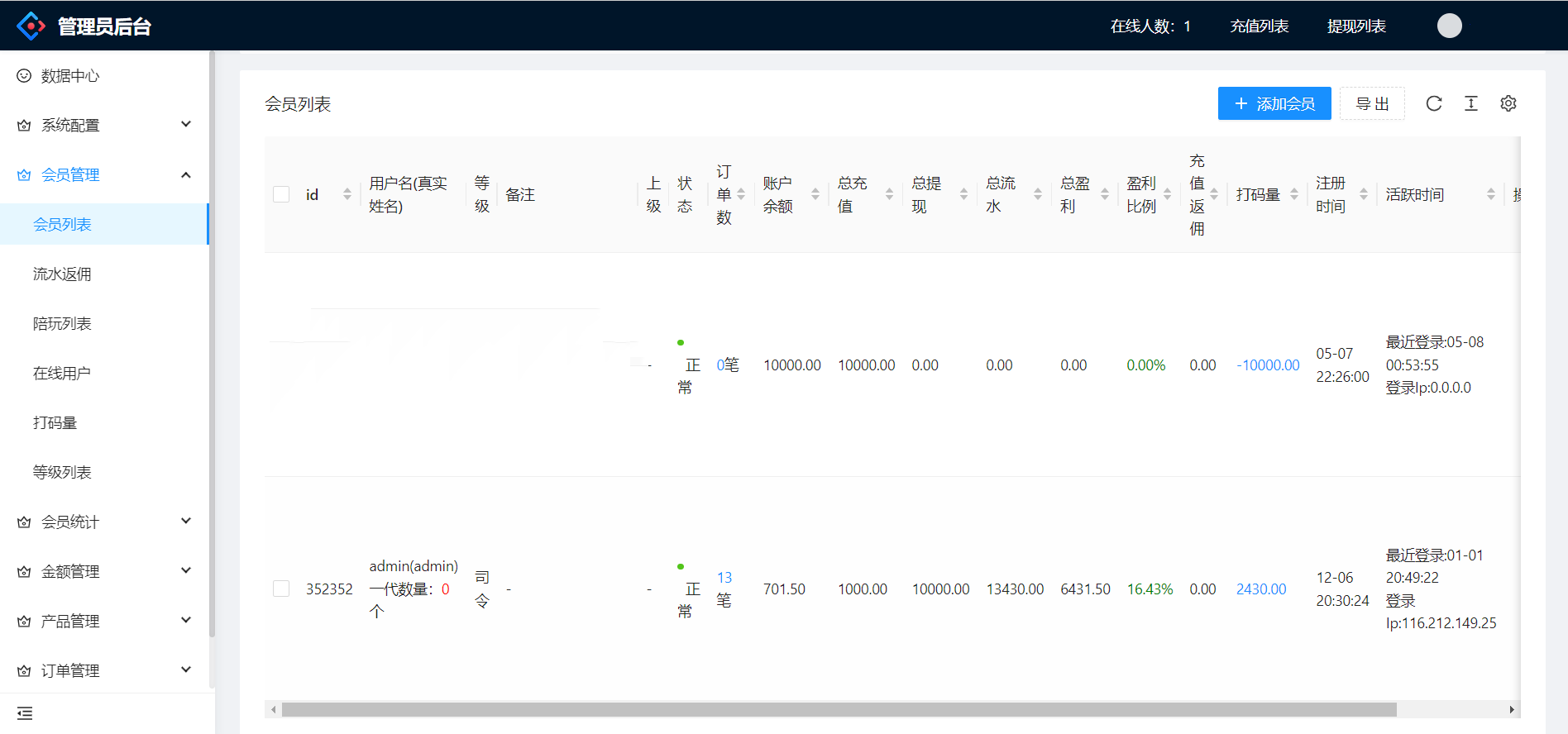Viewport: 1568px width, 734px height.
Task: Sort by 打码量 column arrows
Action: [1294, 194]
